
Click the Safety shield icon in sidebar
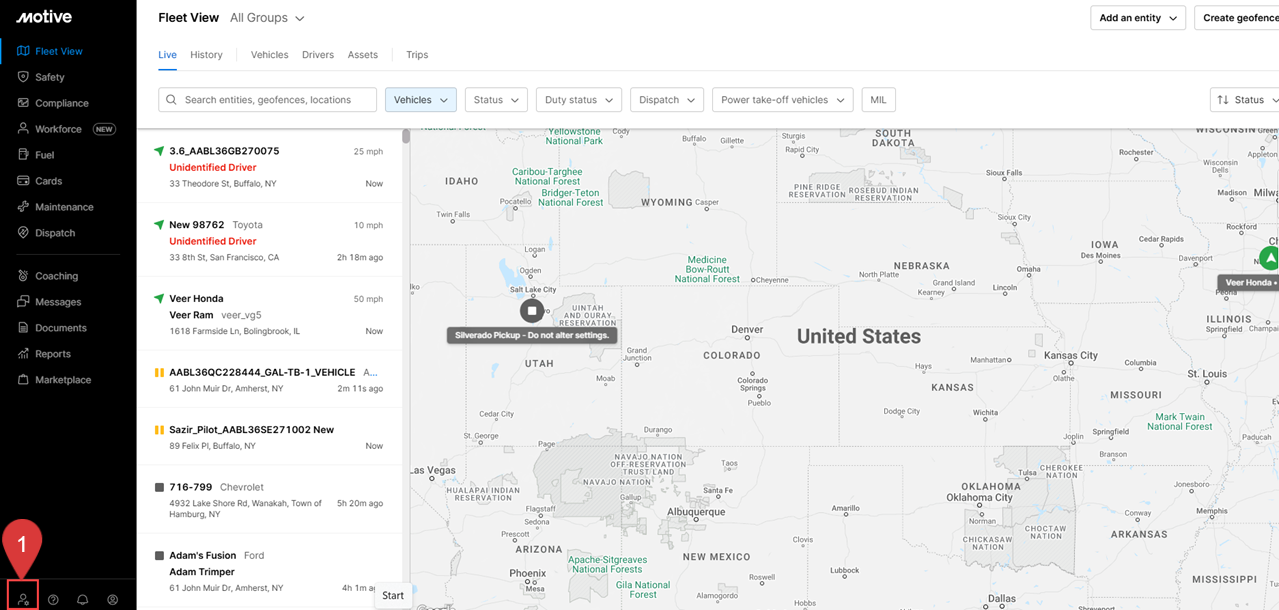24,77
